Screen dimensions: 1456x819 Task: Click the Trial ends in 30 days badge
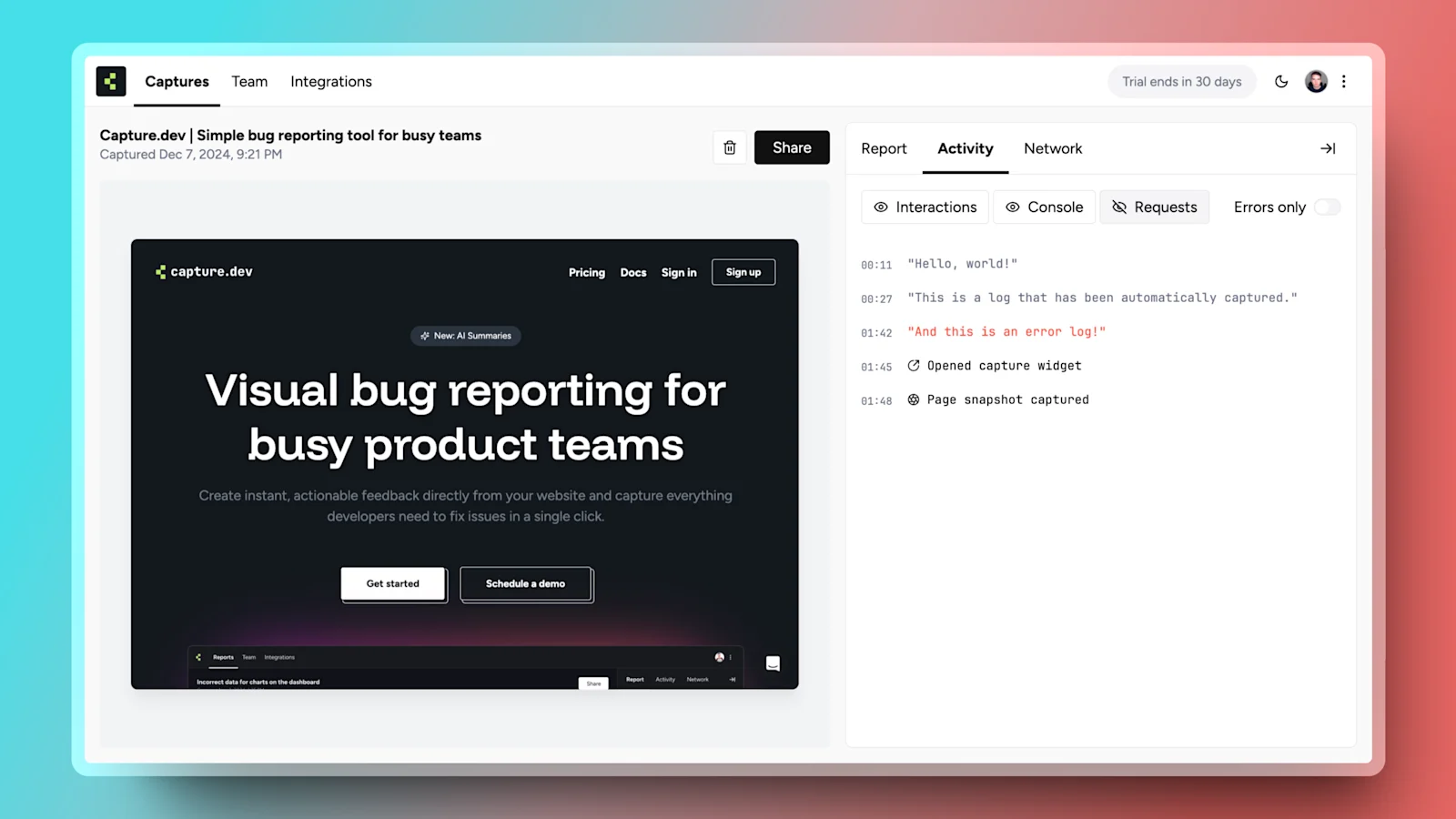[1182, 82]
